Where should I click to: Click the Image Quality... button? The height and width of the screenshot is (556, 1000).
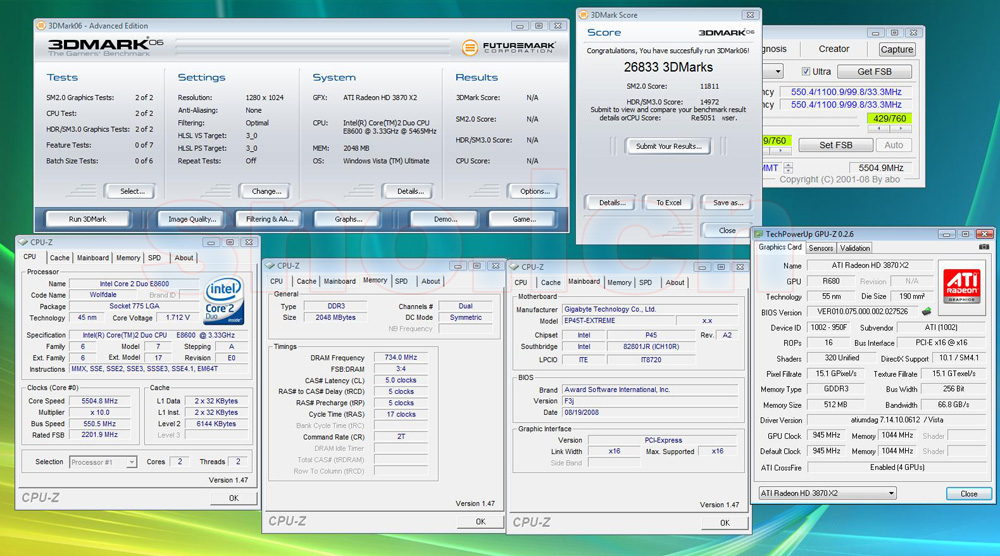(191, 219)
